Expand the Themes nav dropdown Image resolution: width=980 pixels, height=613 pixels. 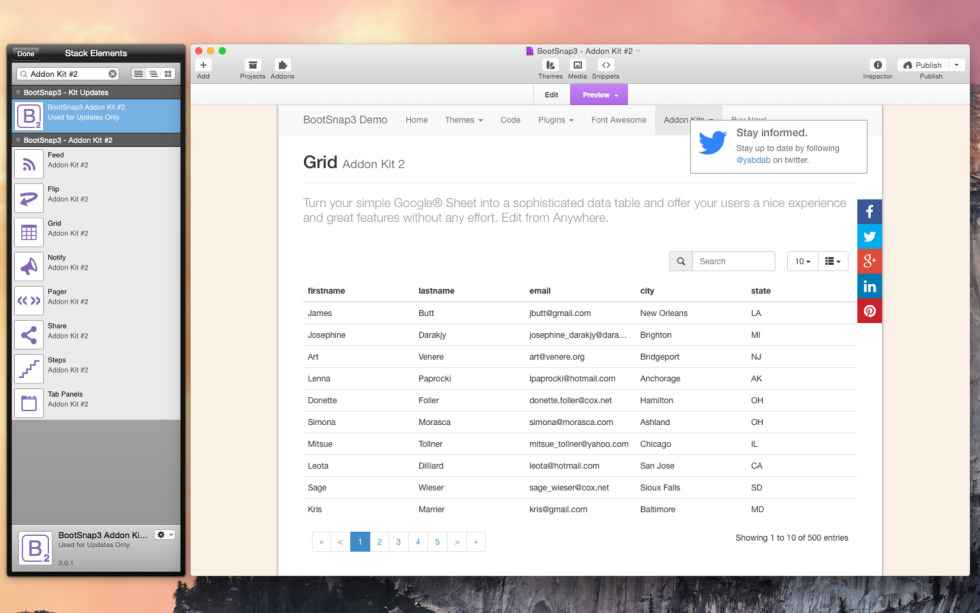[x=464, y=120]
